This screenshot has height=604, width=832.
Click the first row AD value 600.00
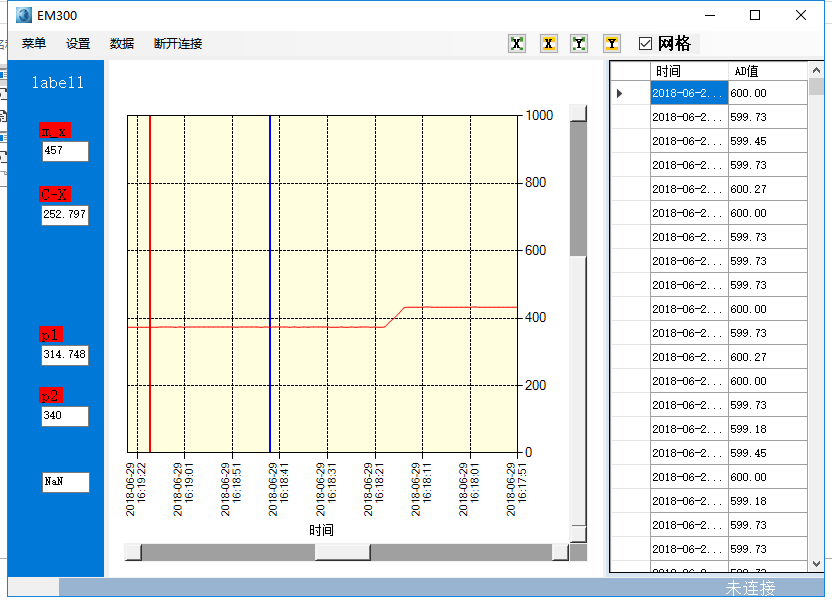pyautogui.click(x=768, y=93)
